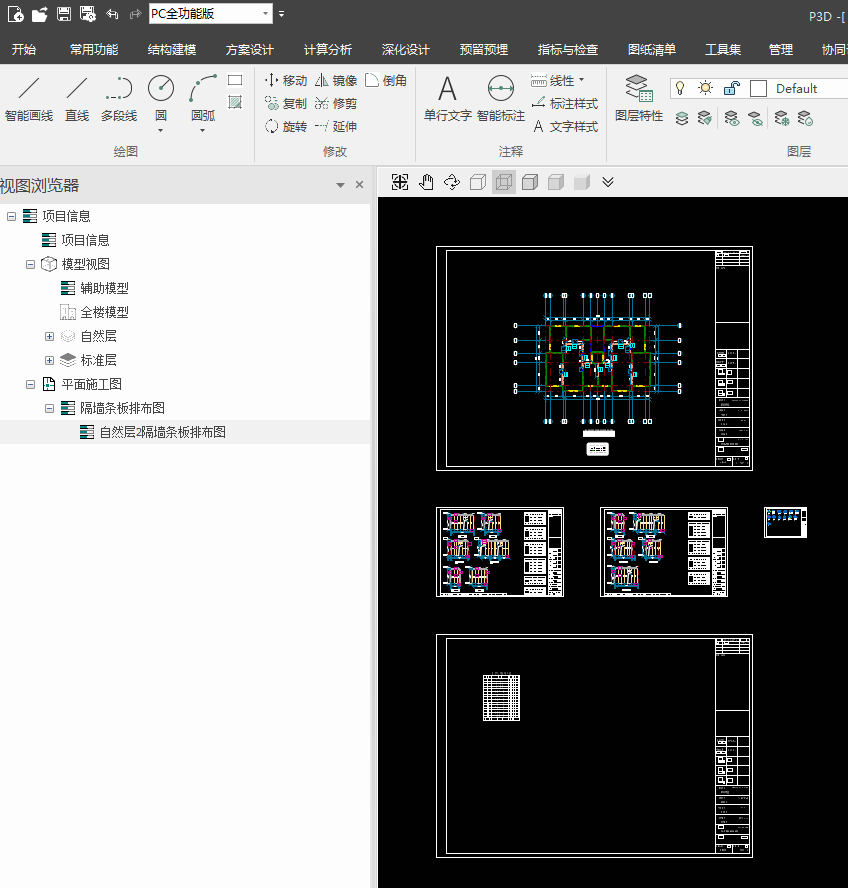The height and width of the screenshot is (888, 848).
Task: Toggle the layer lock padlock icon
Action: pyautogui.click(x=731, y=88)
